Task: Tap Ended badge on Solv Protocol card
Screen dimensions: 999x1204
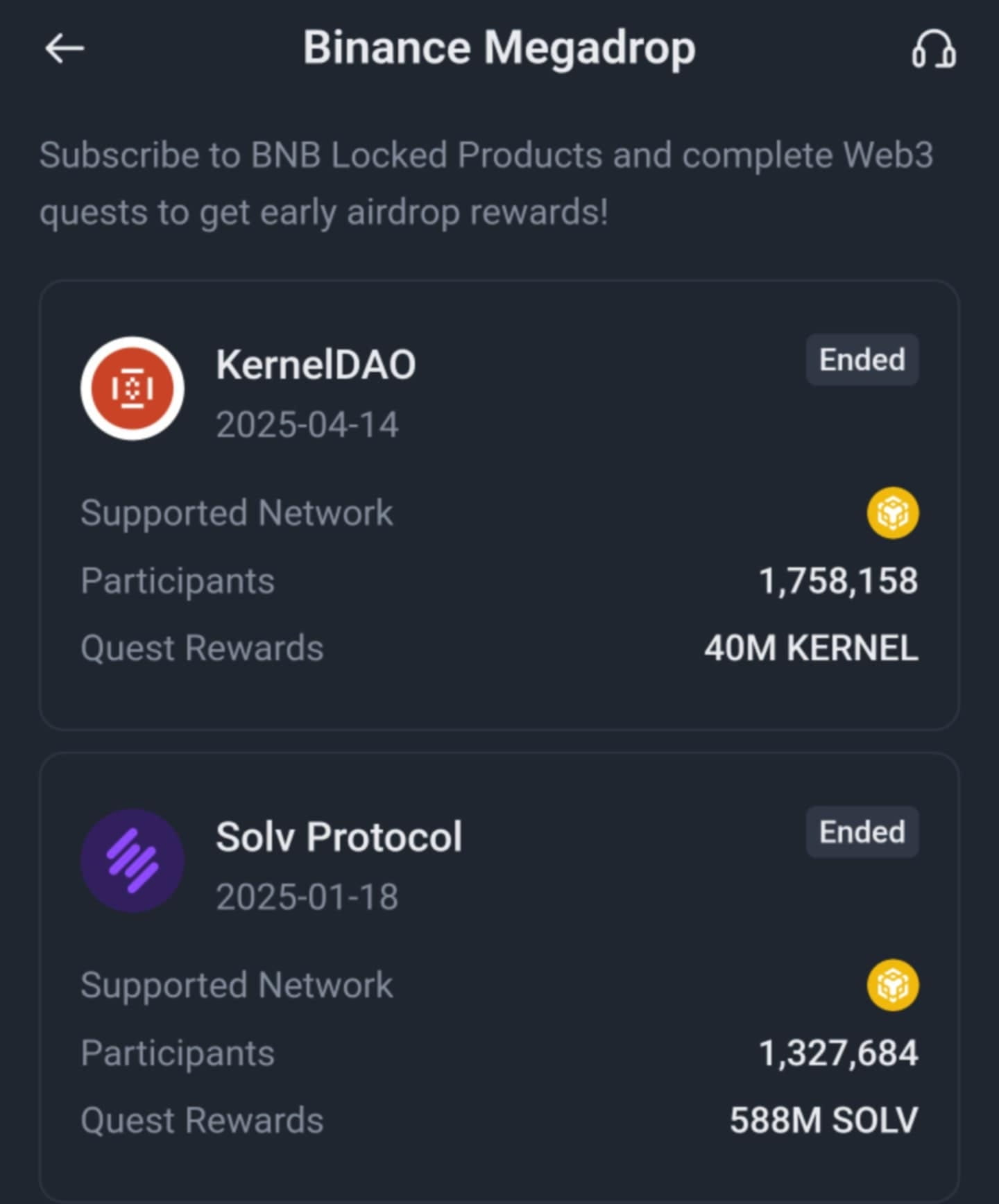Action: click(x=862, y=832)
